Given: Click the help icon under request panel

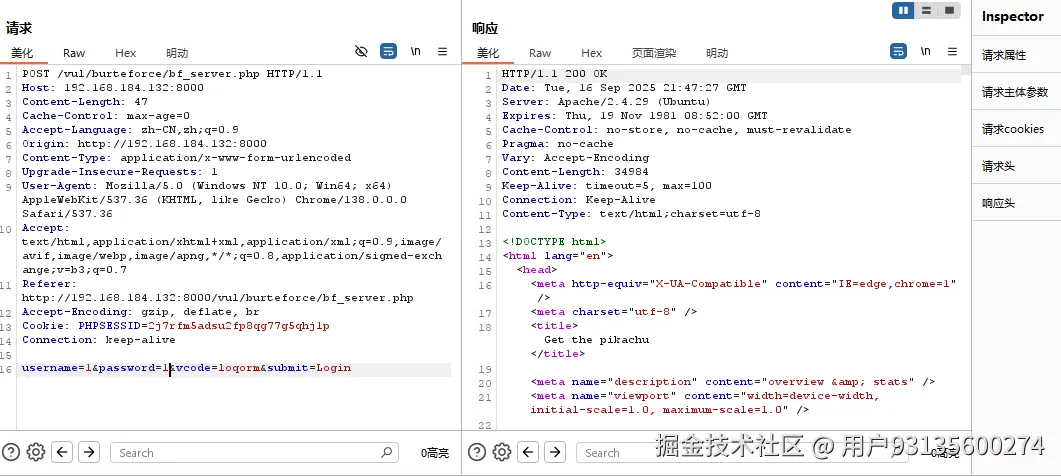Looking at the screenshot, I should [x=12, y=452].
